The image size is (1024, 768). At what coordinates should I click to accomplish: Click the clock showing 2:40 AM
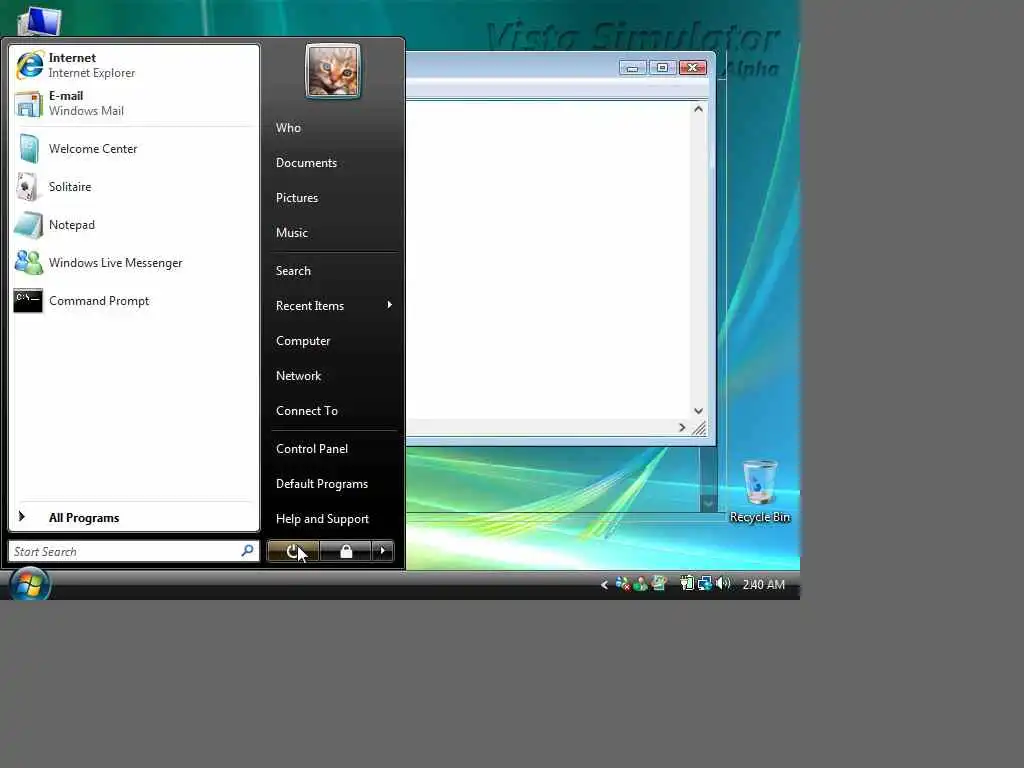point(763,584)
